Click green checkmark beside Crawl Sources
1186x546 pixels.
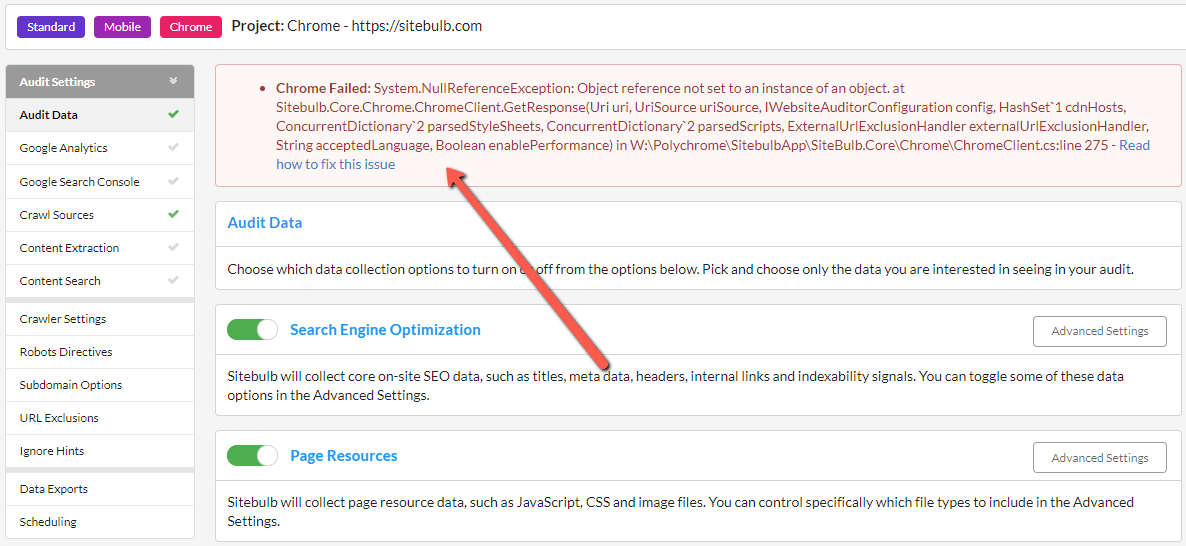point(173,214)
